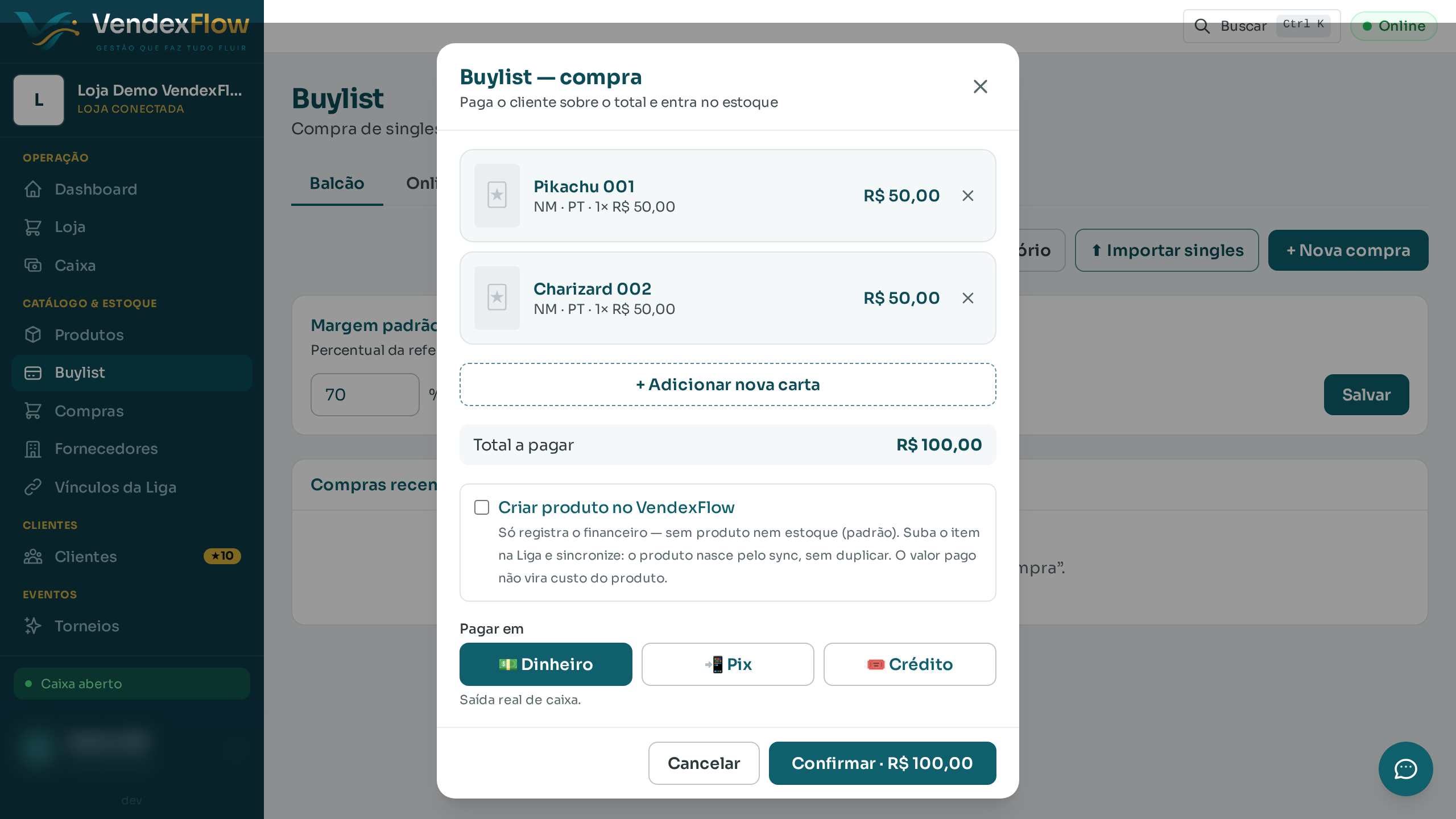The height and width of the screenshot is (819, 1456).
Task: Enable Criar produto no VendexFlow checkbox
Action: [x=482, y=507]
